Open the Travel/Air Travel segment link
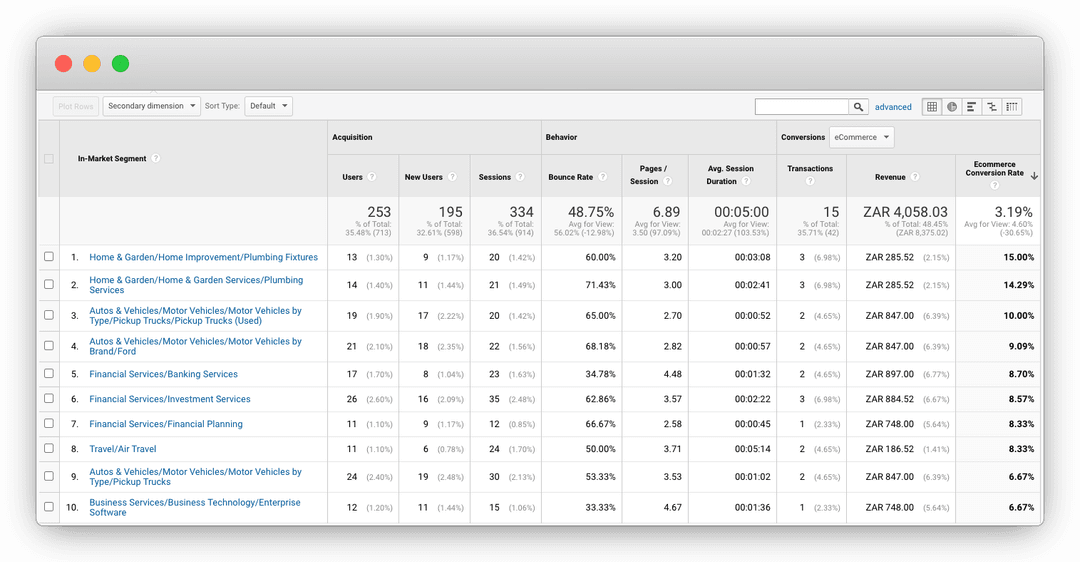The width and height of the screenshot is (1080, 562). [x=123, y=448]
